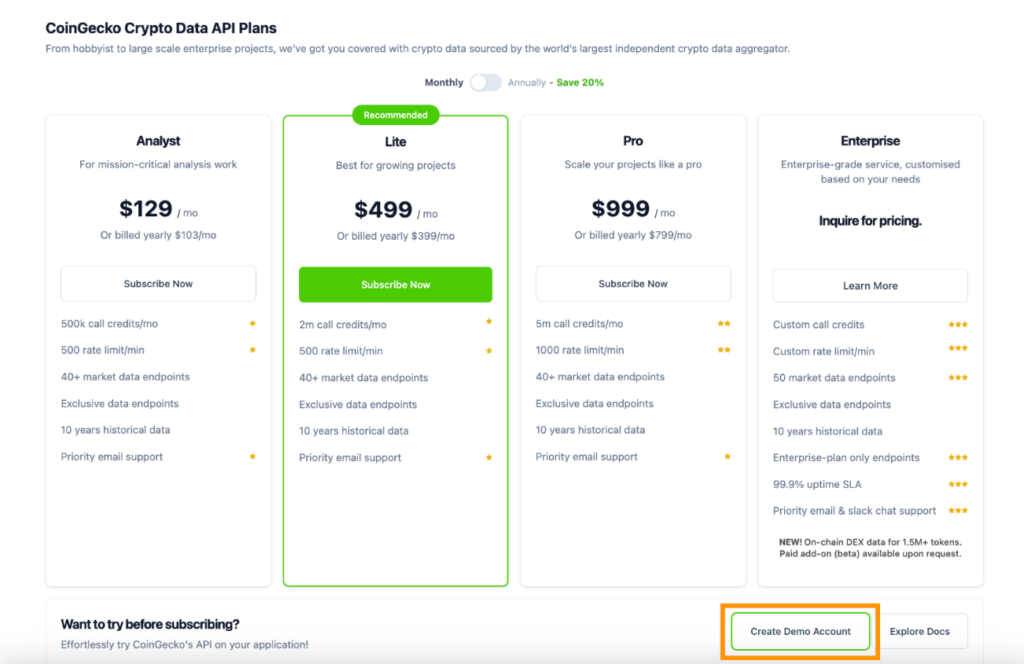Viewport: 1024px width, 664px height.
Task: Open the Explore Docs button
Action: (x=919, y=632)
